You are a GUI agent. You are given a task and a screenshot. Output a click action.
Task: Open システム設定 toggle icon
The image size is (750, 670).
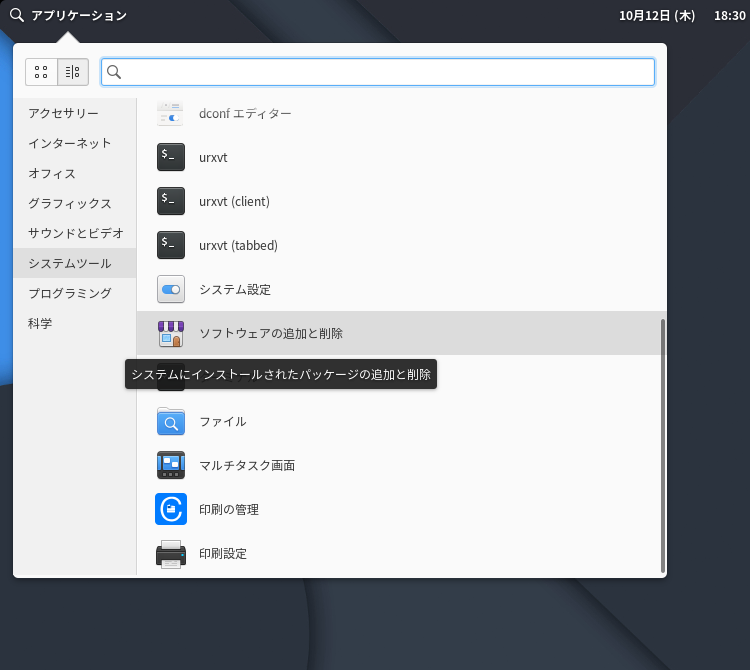pyautogui.click(x=171, y=289)
